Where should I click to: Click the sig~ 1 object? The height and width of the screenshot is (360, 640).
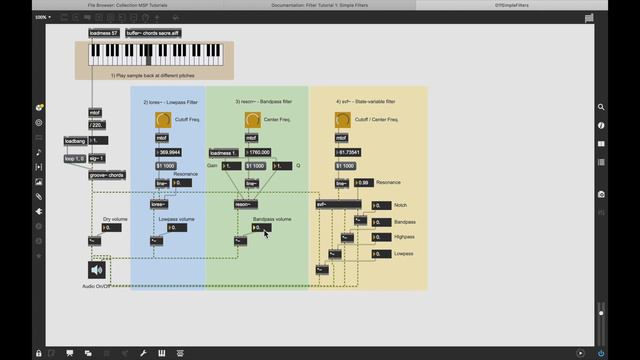[97, 158]
